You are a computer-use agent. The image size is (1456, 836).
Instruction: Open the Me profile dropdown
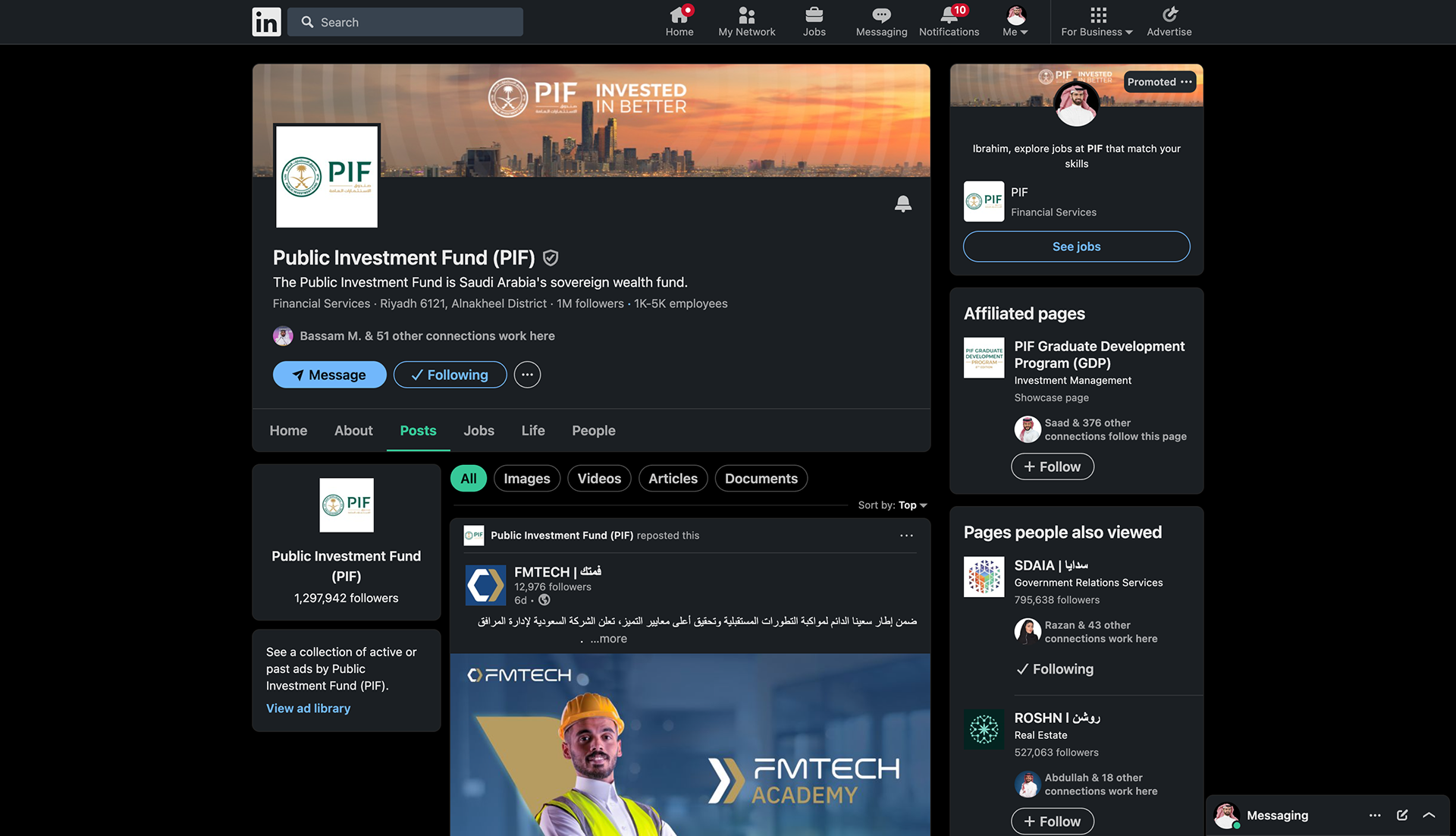tap(1015, 22)
